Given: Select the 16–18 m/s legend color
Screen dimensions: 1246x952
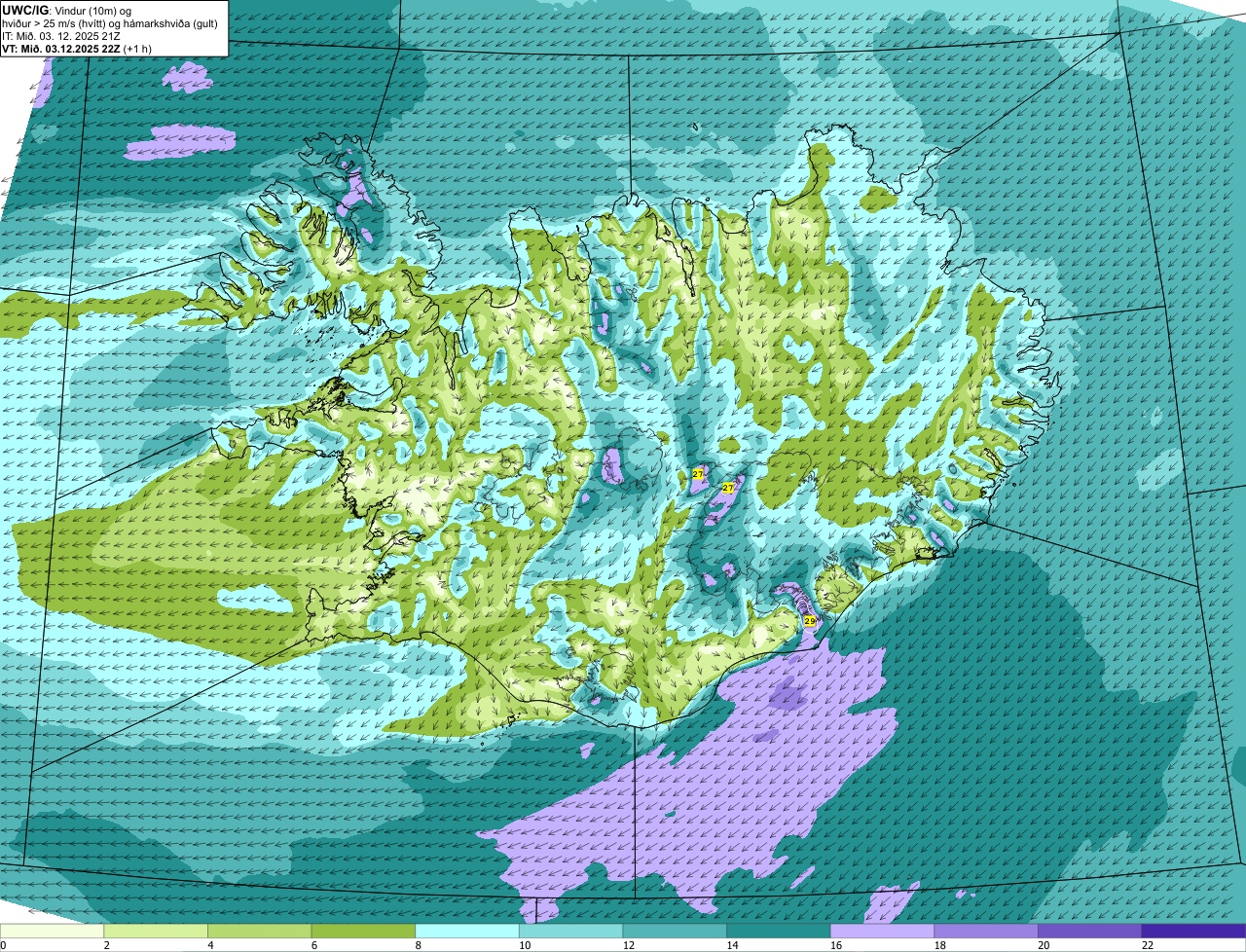Looking at the screenshot, I should coord(882,931).
